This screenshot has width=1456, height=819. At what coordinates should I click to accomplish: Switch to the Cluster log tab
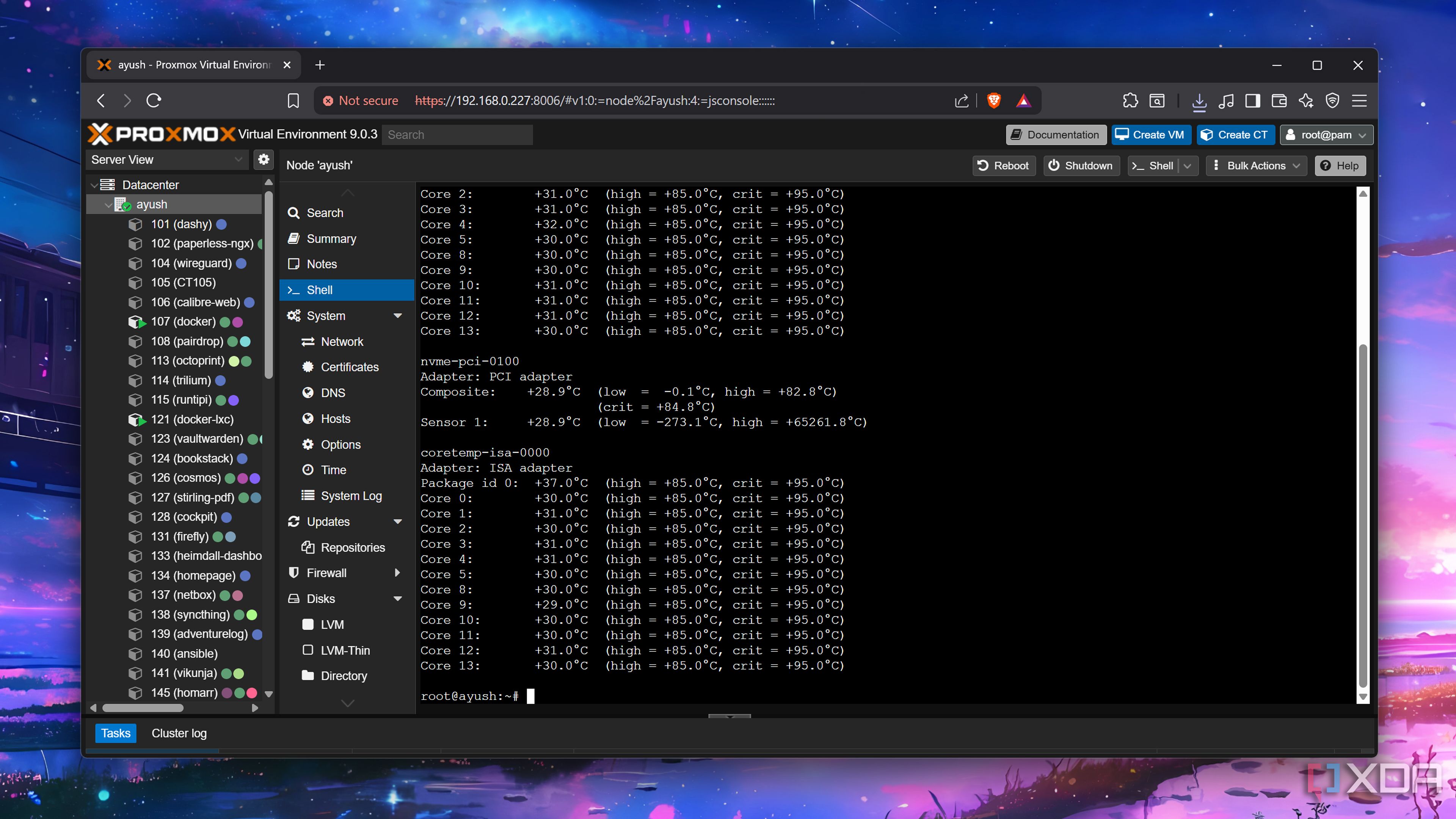click(179, 733)
